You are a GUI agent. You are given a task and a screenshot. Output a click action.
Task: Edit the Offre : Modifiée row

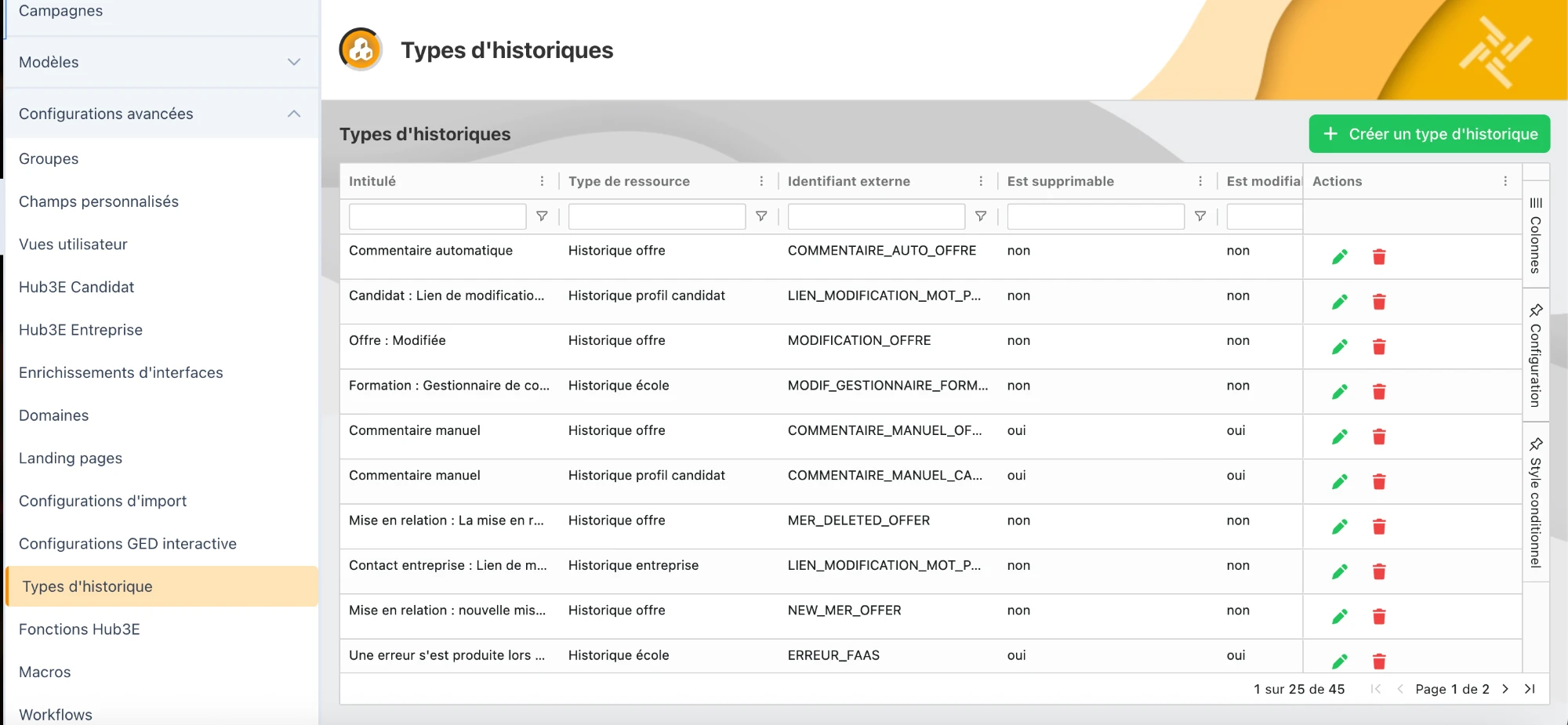[x=1340, y=347]
